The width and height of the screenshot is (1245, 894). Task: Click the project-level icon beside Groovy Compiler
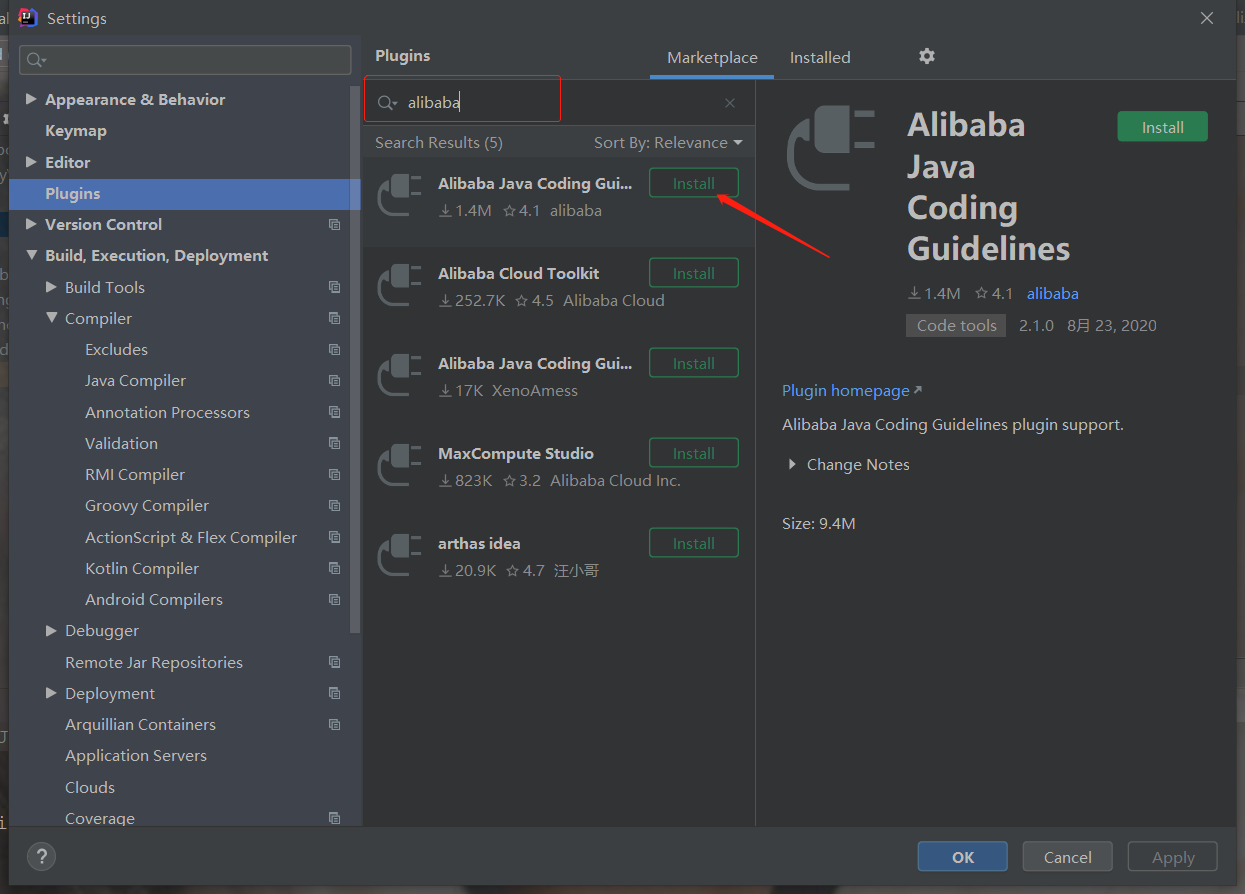pos(335,506)
